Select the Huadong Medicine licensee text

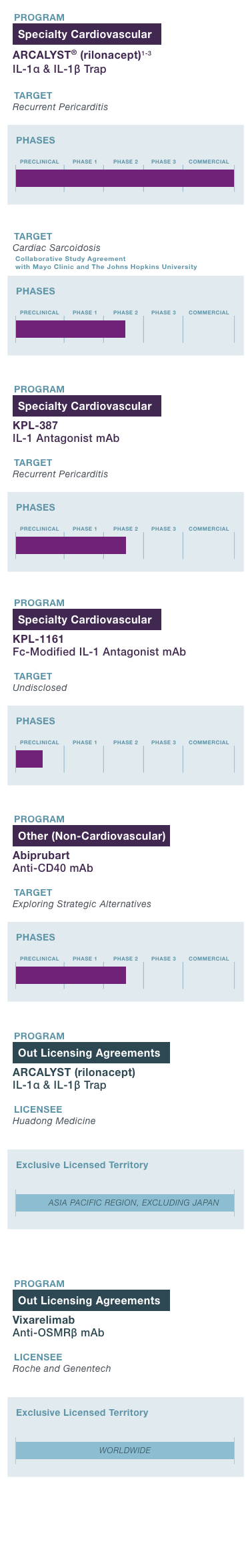(54, 1121)
